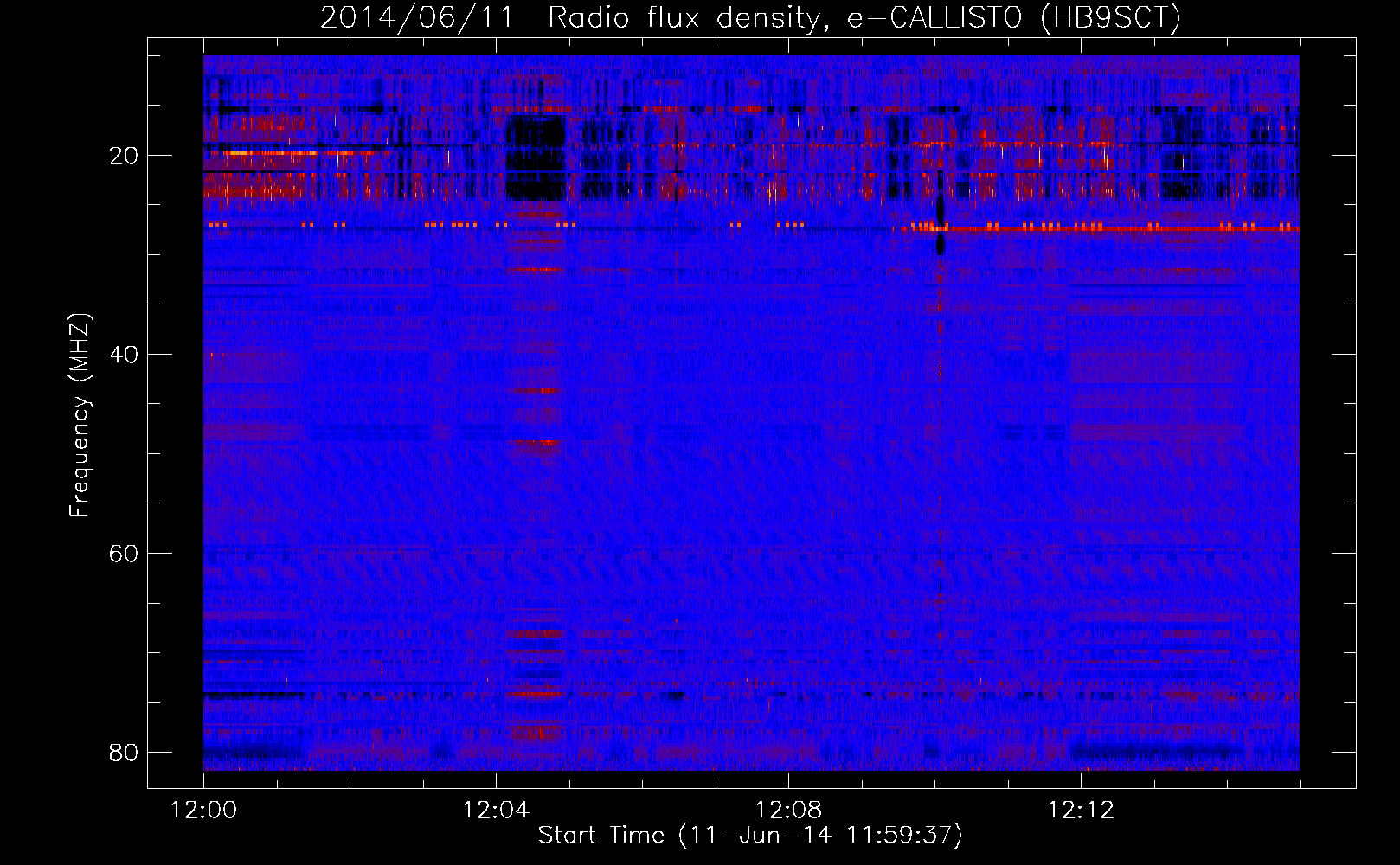Image resolution: width=1400 pixels, height=865 pixels.
Task: Click the black data gap near 12:04 at 20 MHz
Action: (x=536, y=158)
